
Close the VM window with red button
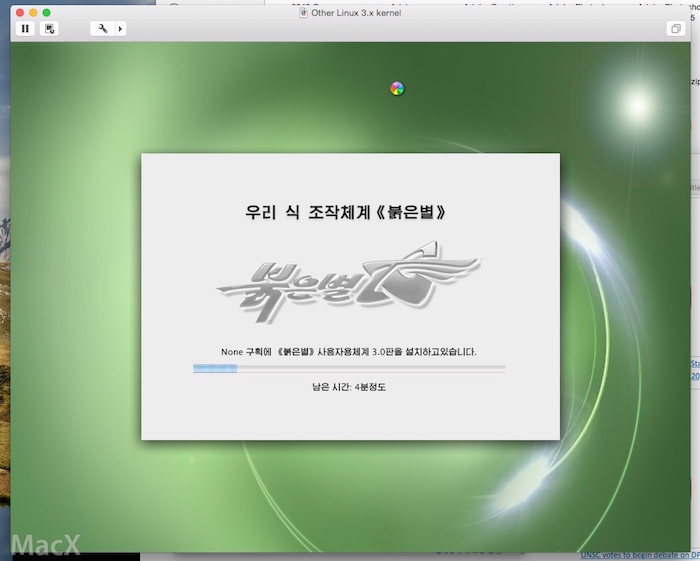20,12
